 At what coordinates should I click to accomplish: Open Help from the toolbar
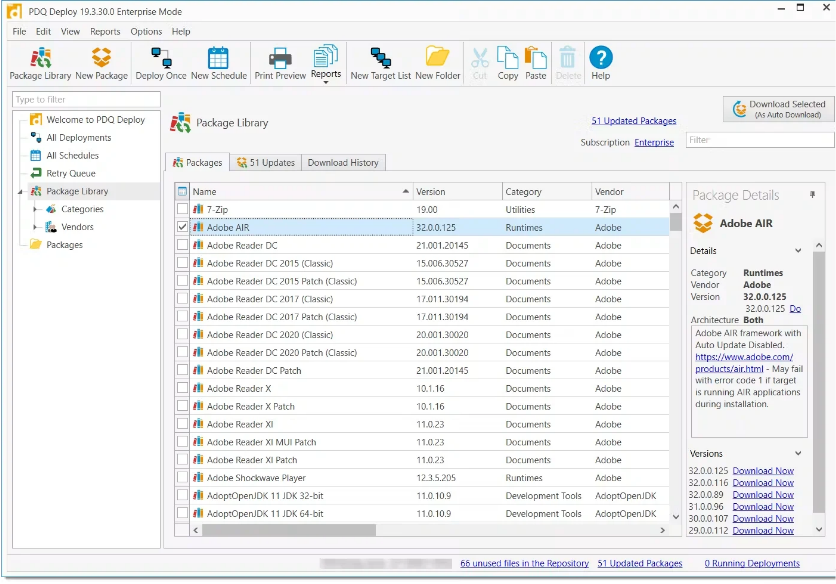point(600,63)
